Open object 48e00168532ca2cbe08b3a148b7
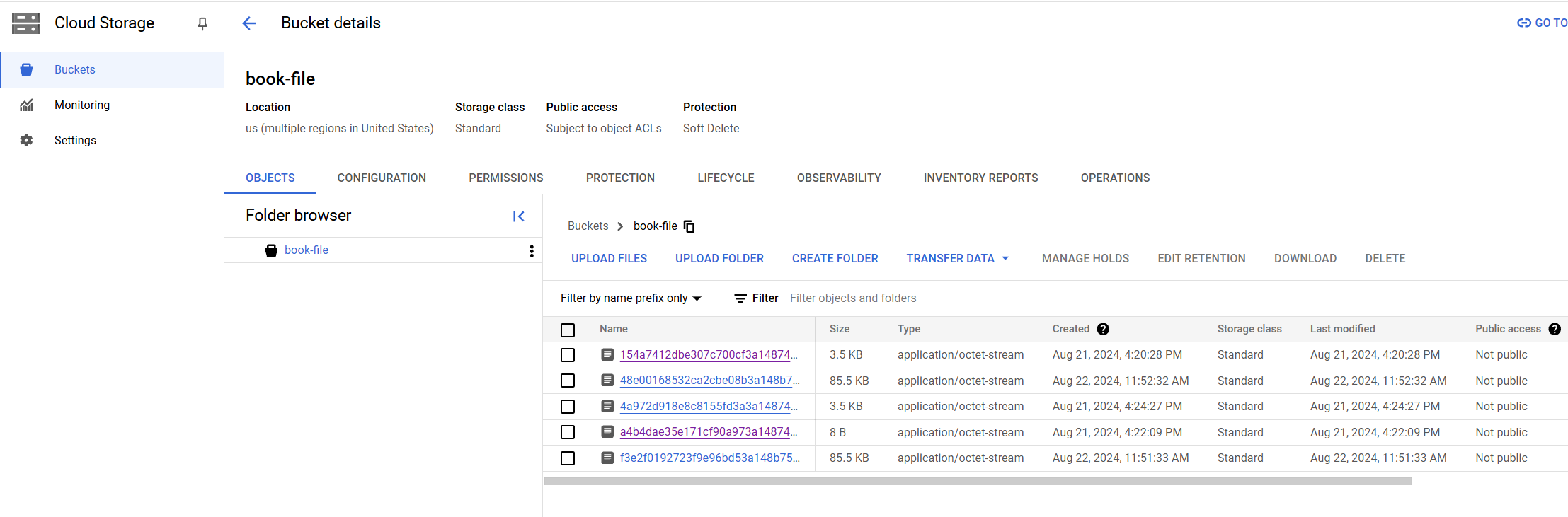The width and height of the screenshot is (1568, 517). coord(709,381)
